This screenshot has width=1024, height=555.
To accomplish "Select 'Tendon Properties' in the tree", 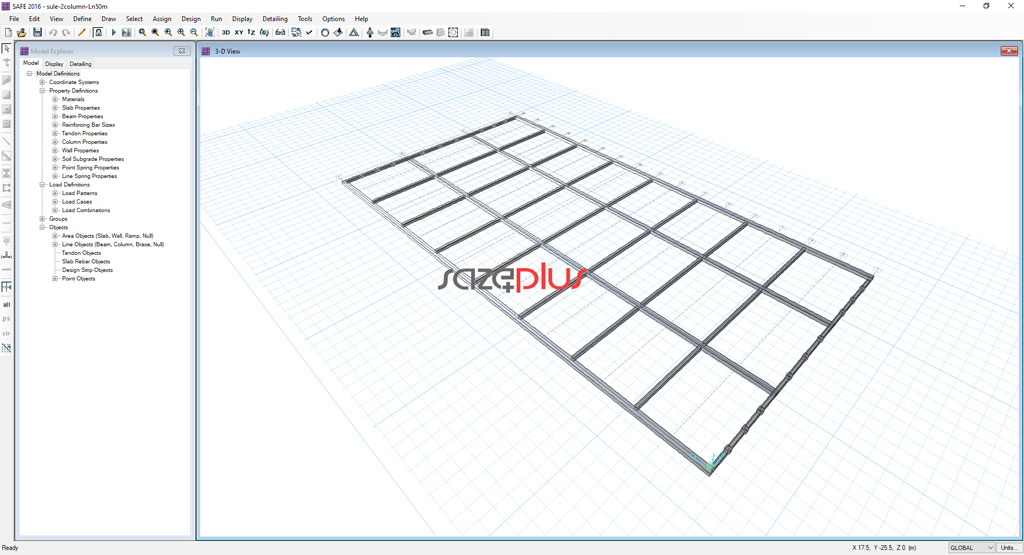I will (x=84, y=133).
